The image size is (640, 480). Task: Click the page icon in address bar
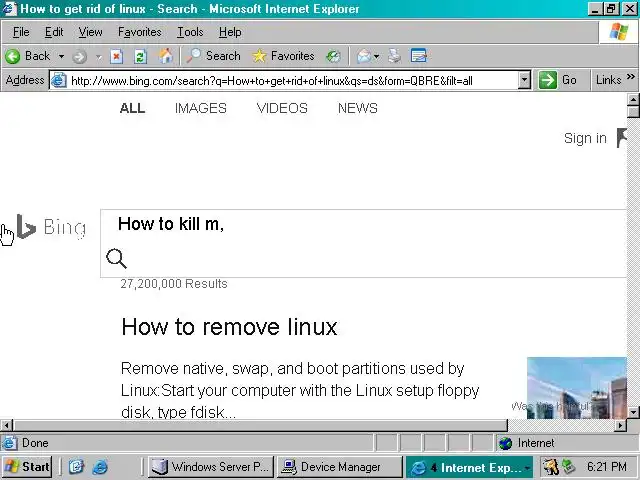click(x=58, y=80)
